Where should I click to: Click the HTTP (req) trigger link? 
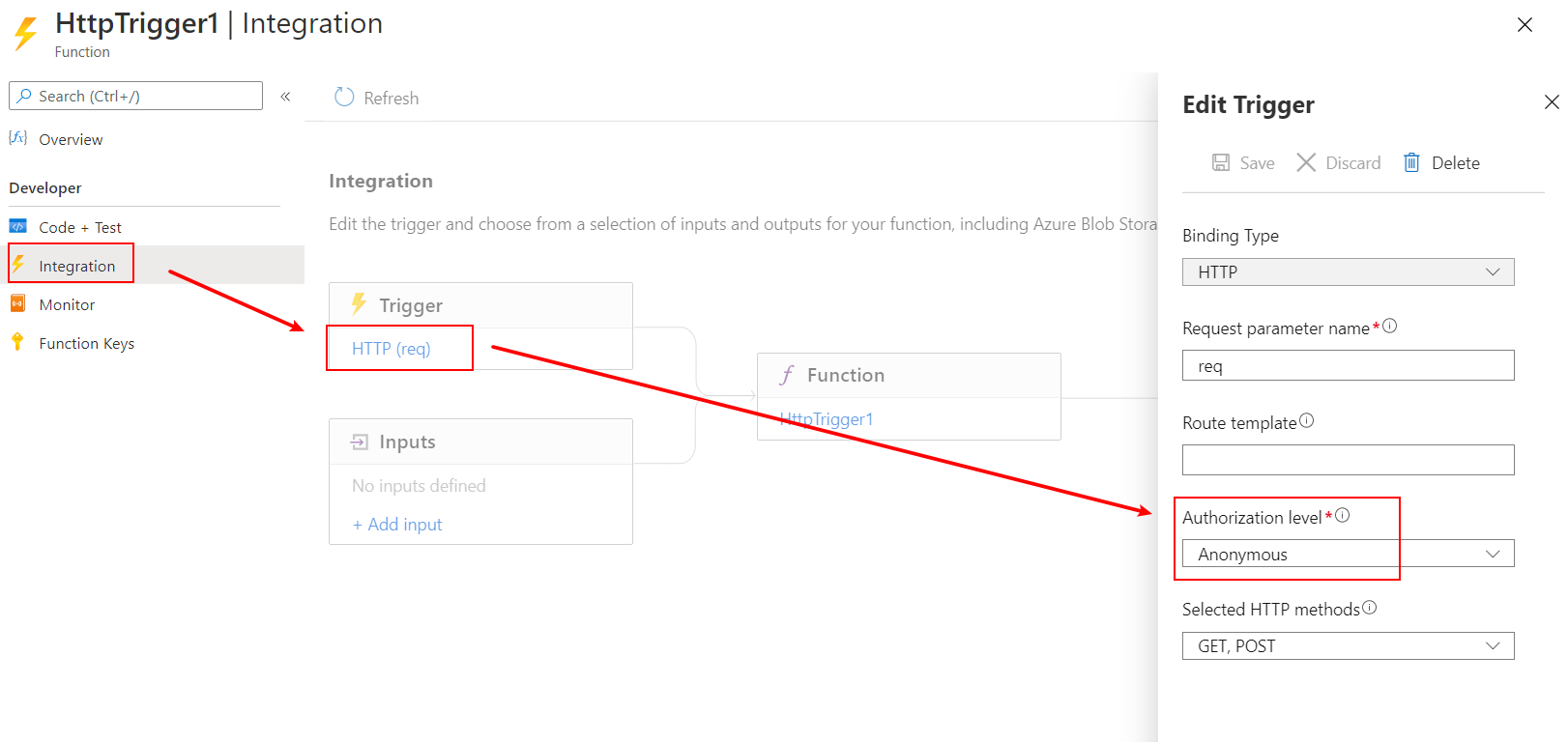(x=392, y=349)
